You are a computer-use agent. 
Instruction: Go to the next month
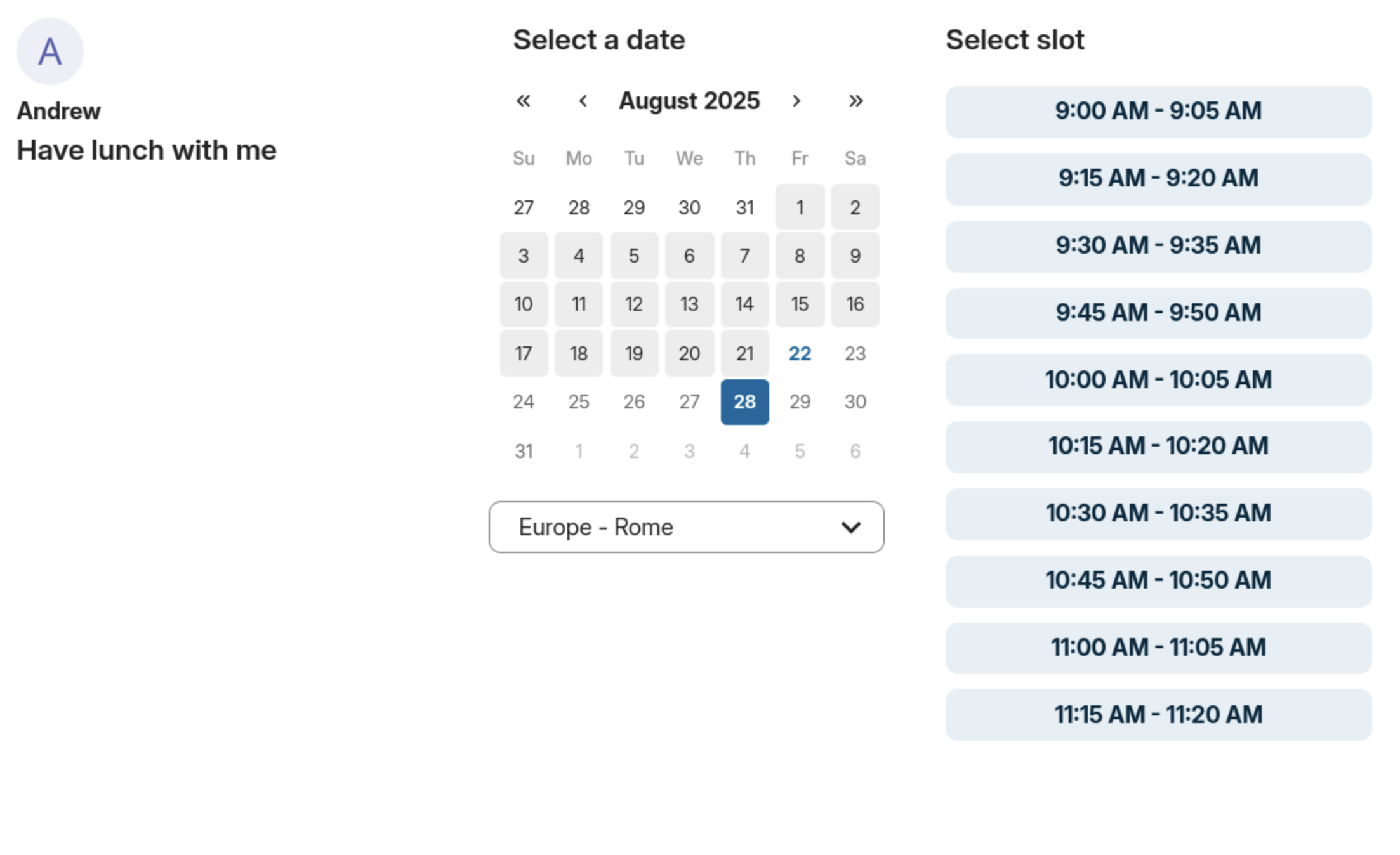(x=797, y=101)
